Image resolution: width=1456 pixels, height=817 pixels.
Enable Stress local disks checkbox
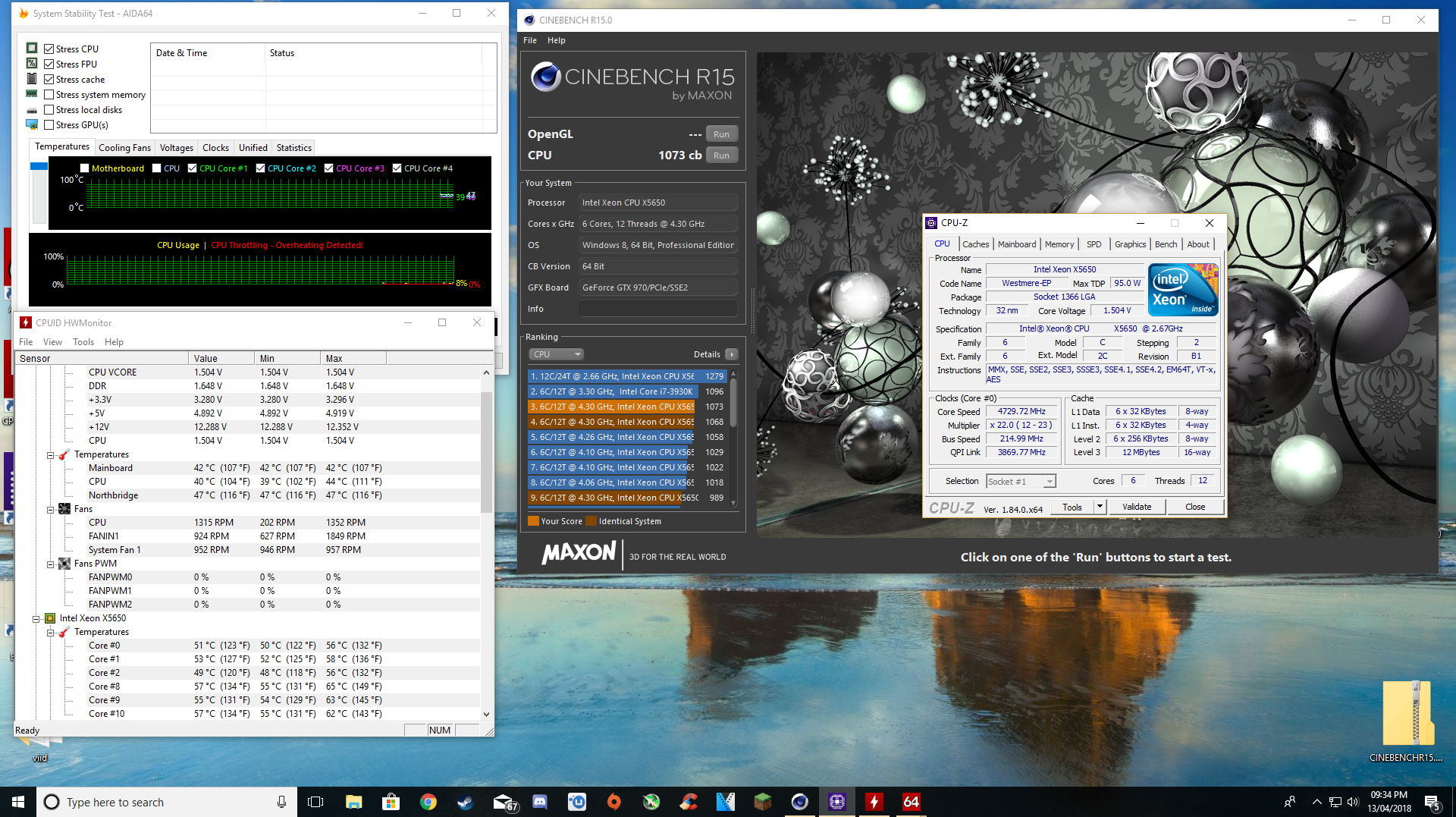[x=49, y=109]
